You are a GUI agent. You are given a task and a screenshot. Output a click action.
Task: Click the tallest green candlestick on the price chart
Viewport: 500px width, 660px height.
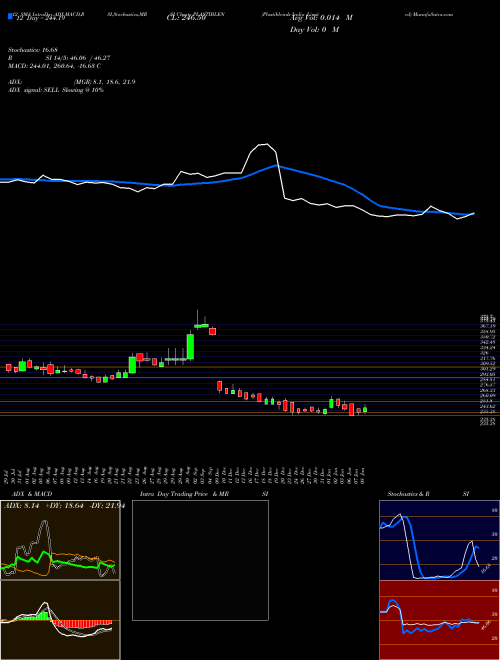pyautogui.click(x=190, y=346)
